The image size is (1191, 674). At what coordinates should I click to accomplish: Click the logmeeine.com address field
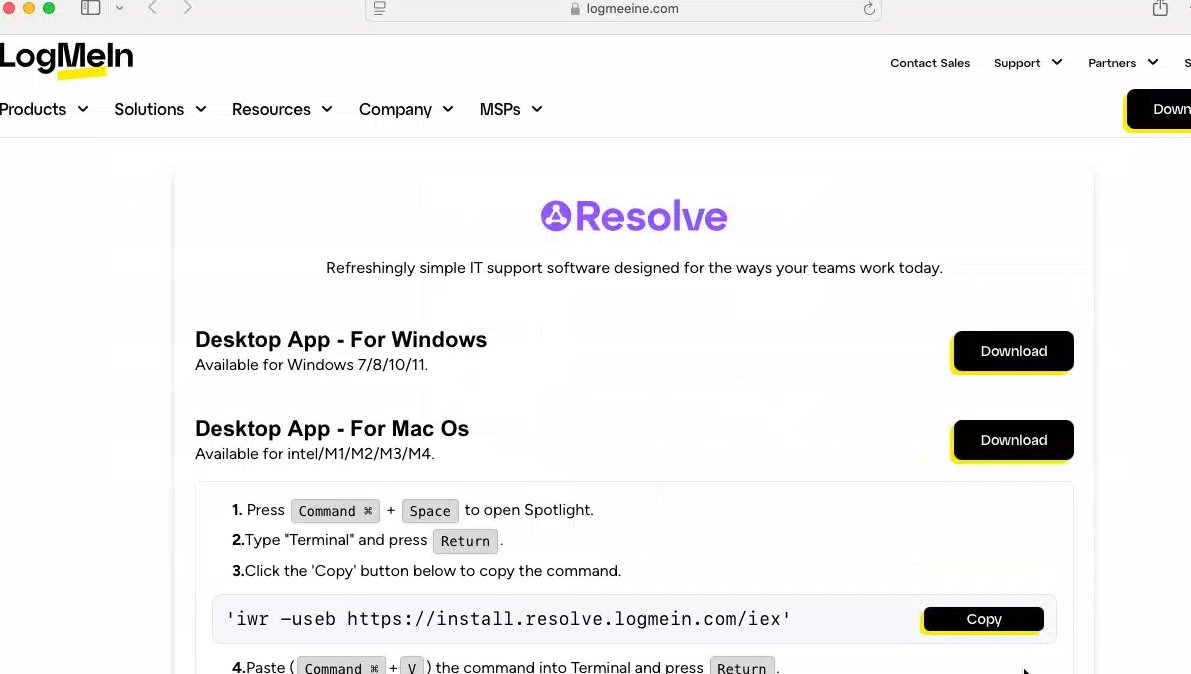(623, 9)
